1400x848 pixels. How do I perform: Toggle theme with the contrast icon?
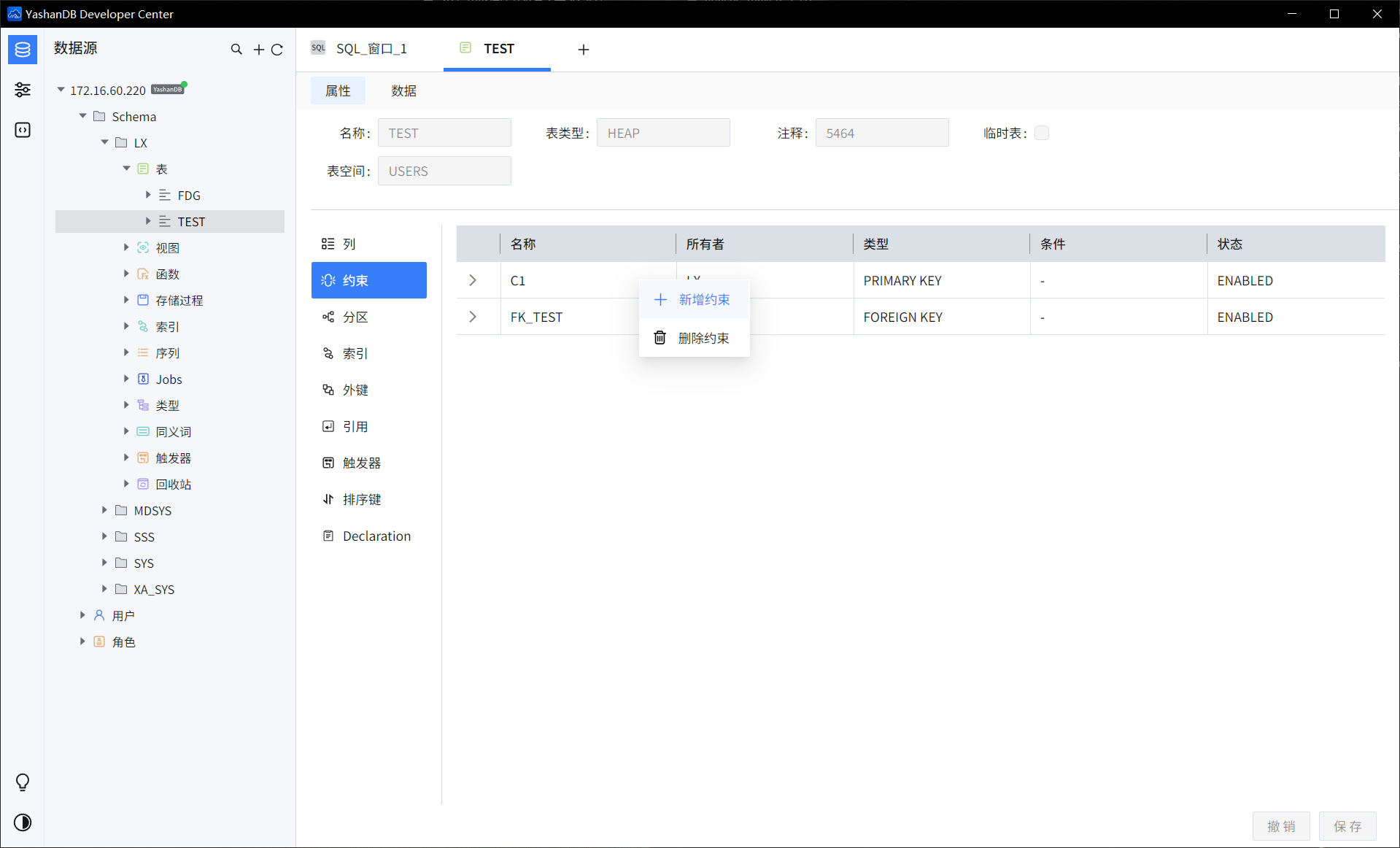[x=22, y=822]
